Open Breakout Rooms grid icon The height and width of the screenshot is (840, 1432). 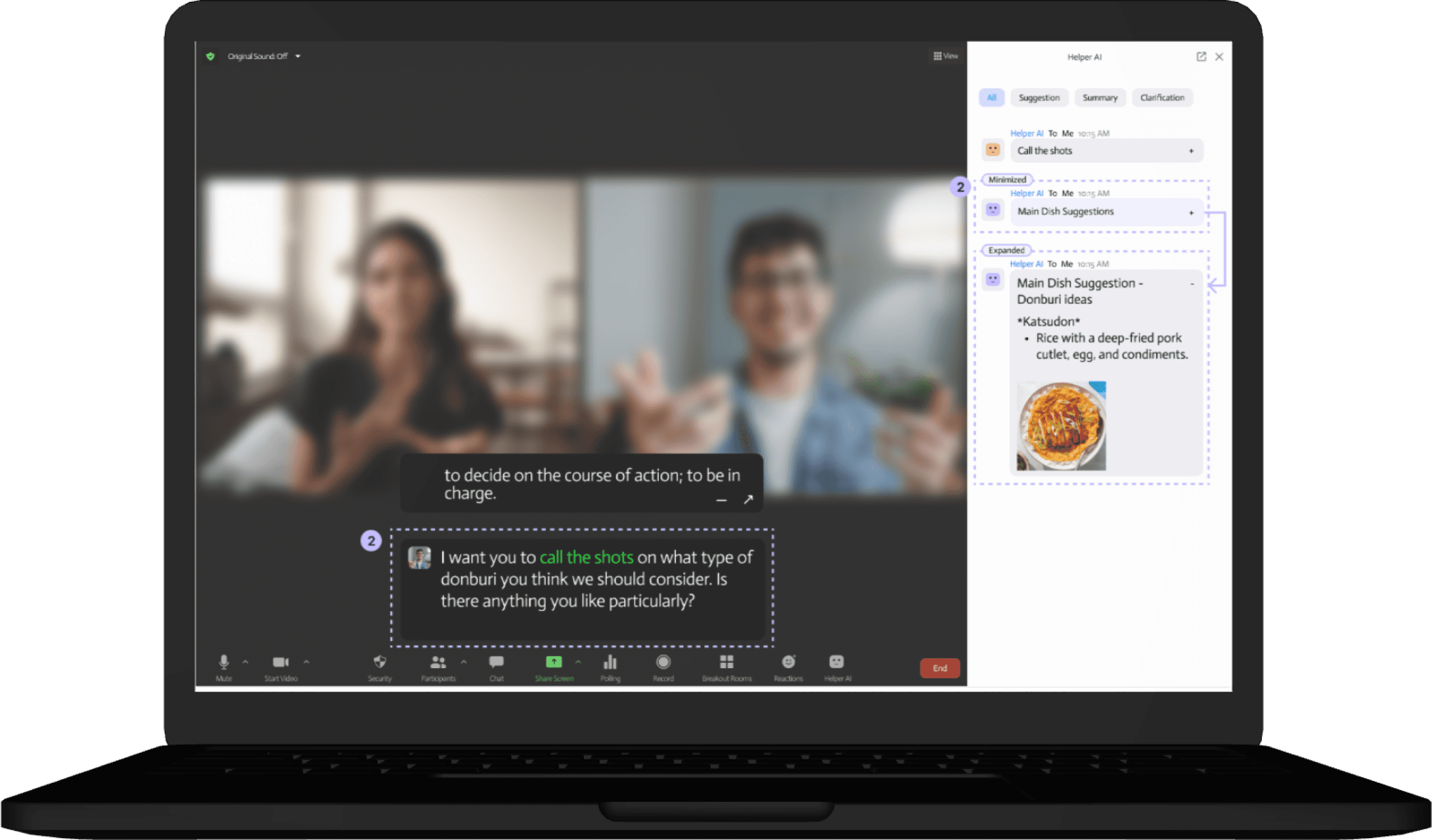point(726,662)
